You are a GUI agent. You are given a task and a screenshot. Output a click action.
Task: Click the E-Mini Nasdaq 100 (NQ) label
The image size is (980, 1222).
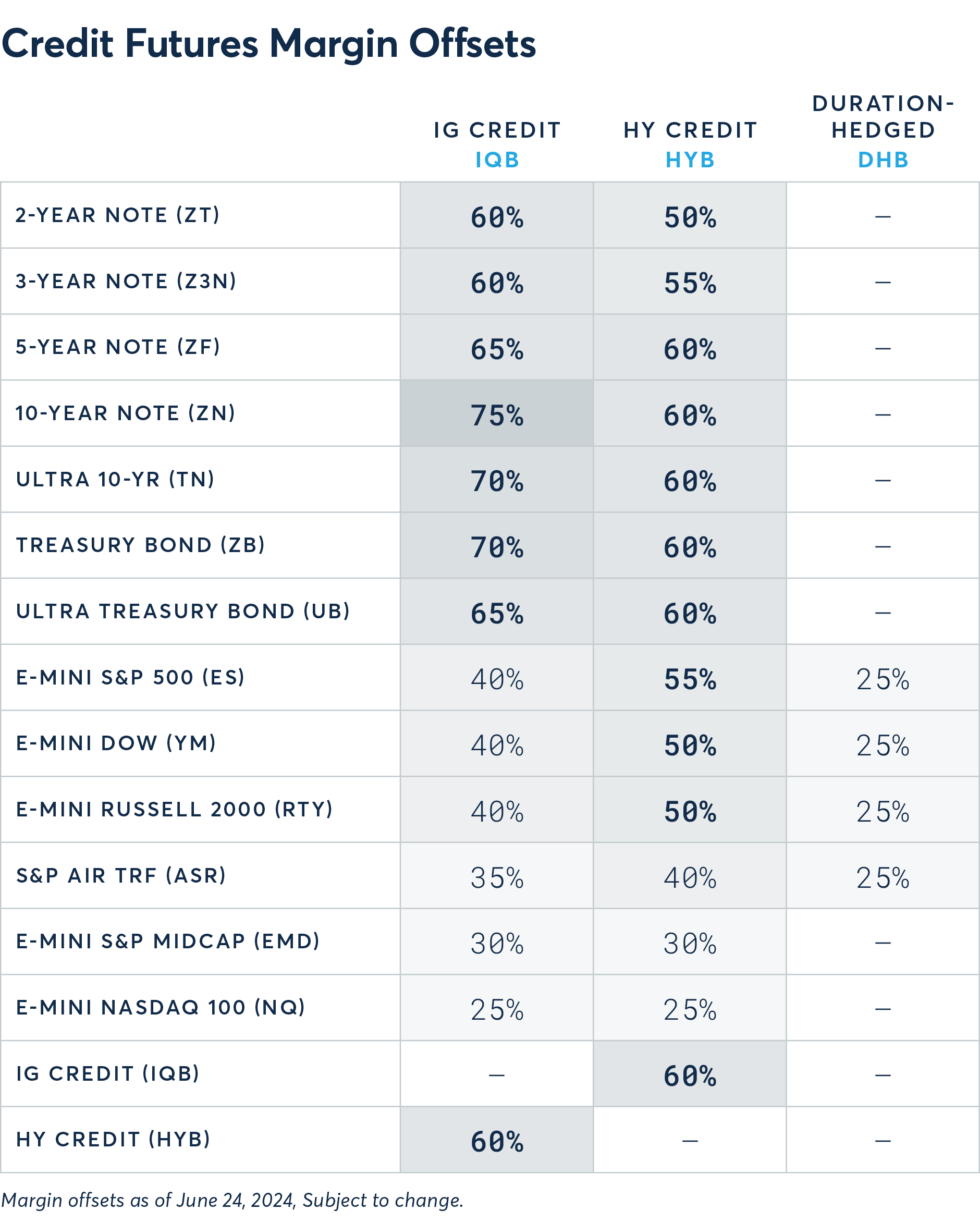161,1008
